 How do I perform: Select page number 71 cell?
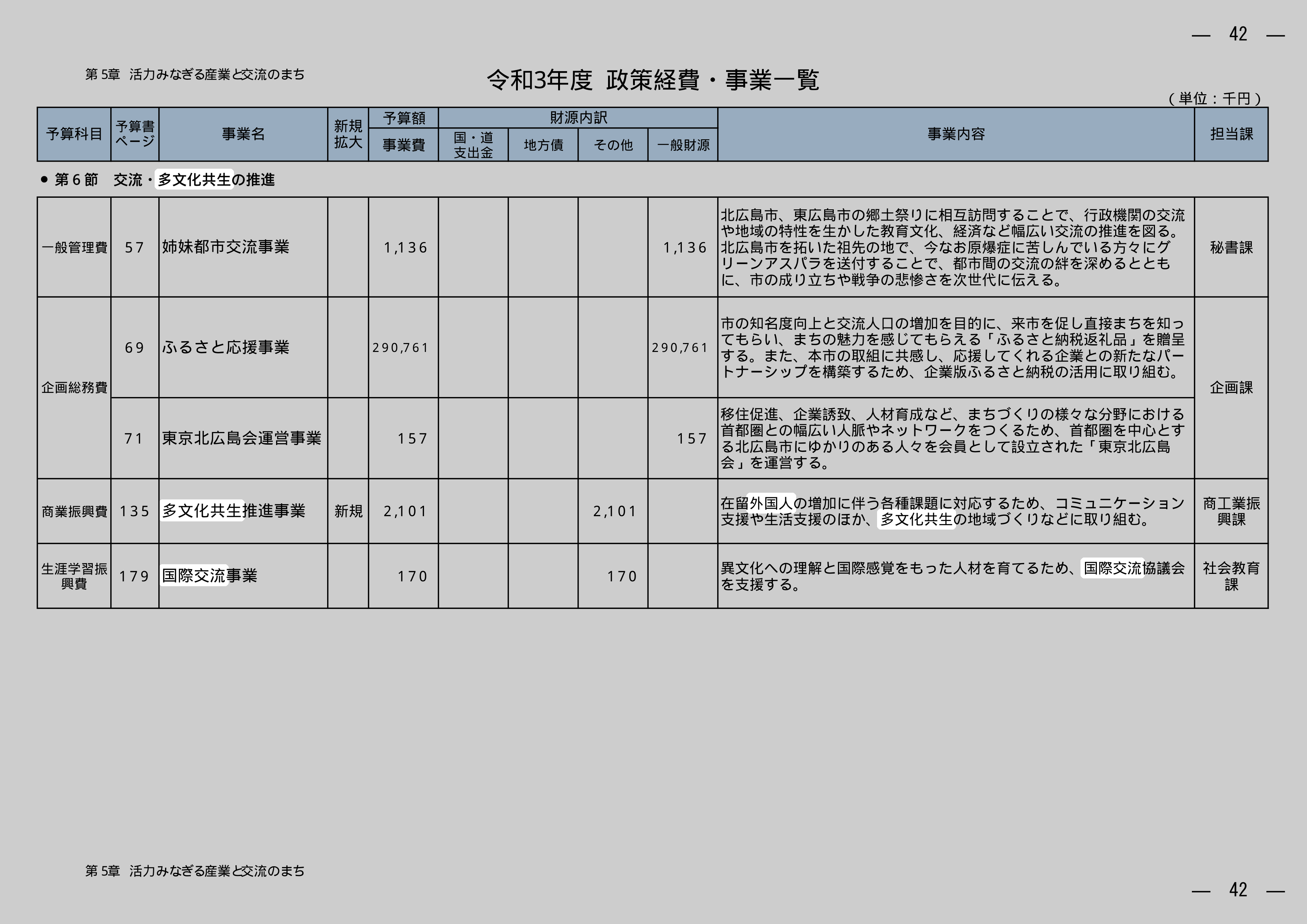pyautogui.click(x=135, y=438)
